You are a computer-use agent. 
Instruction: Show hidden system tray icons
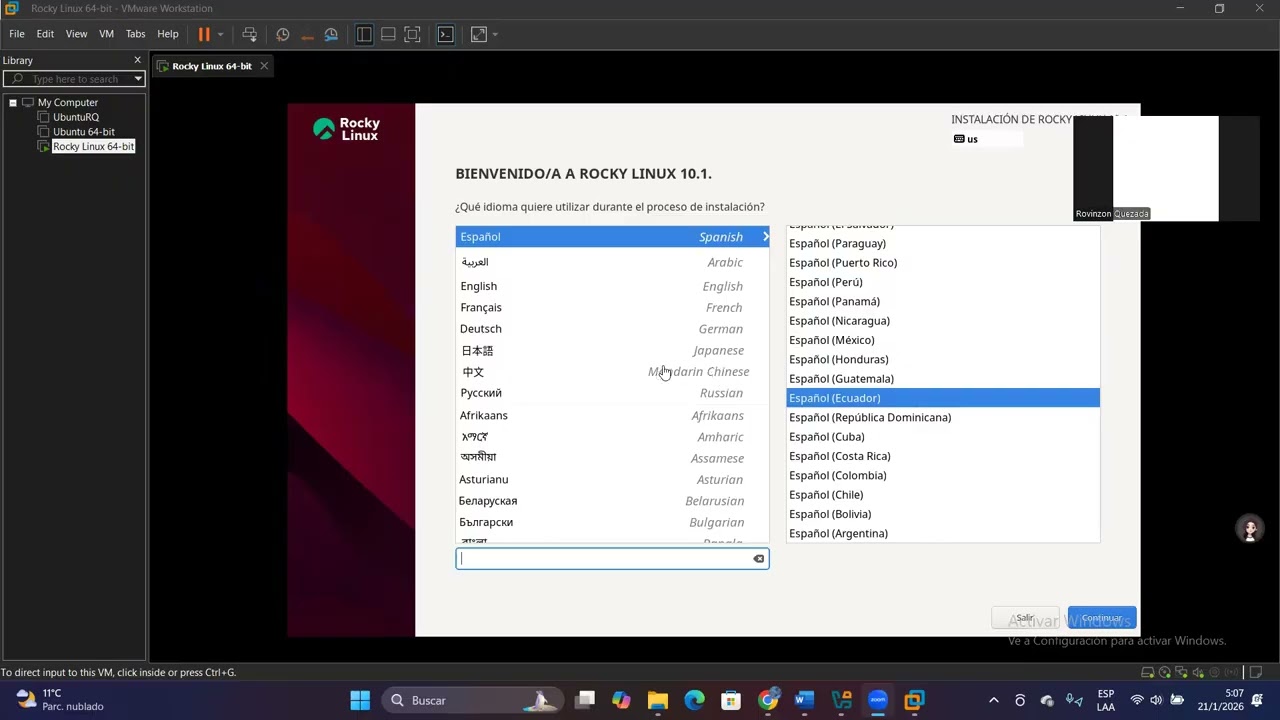point(993,700)
